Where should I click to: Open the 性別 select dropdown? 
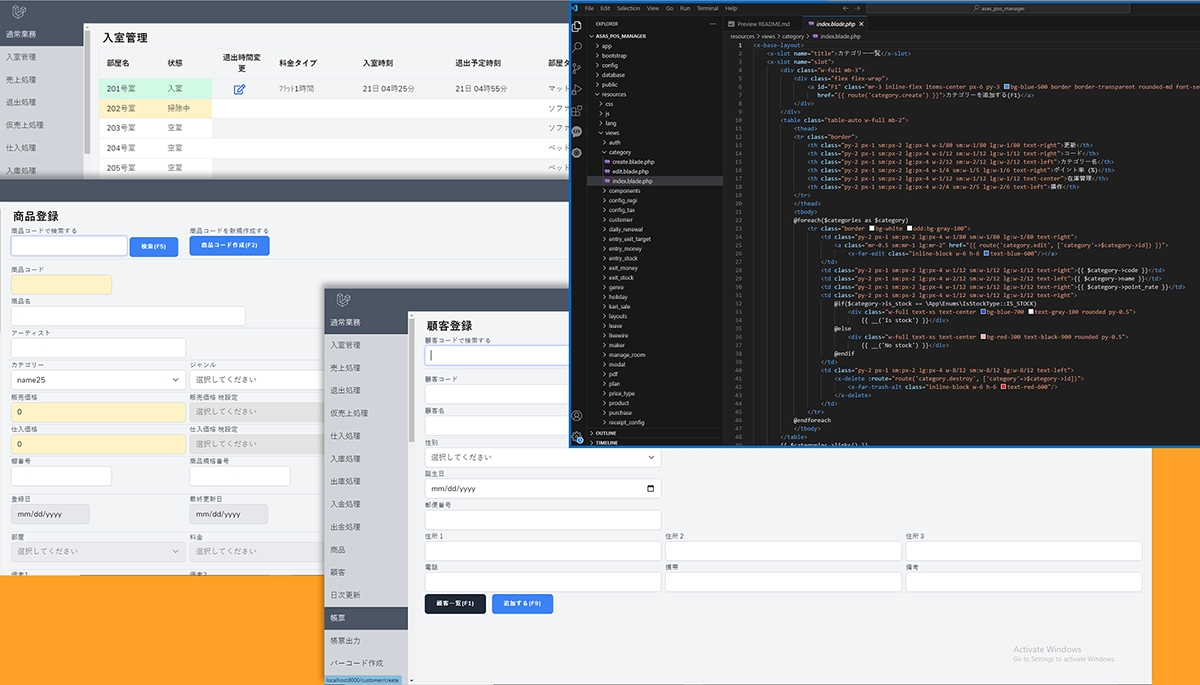click(x=542, y=457)
